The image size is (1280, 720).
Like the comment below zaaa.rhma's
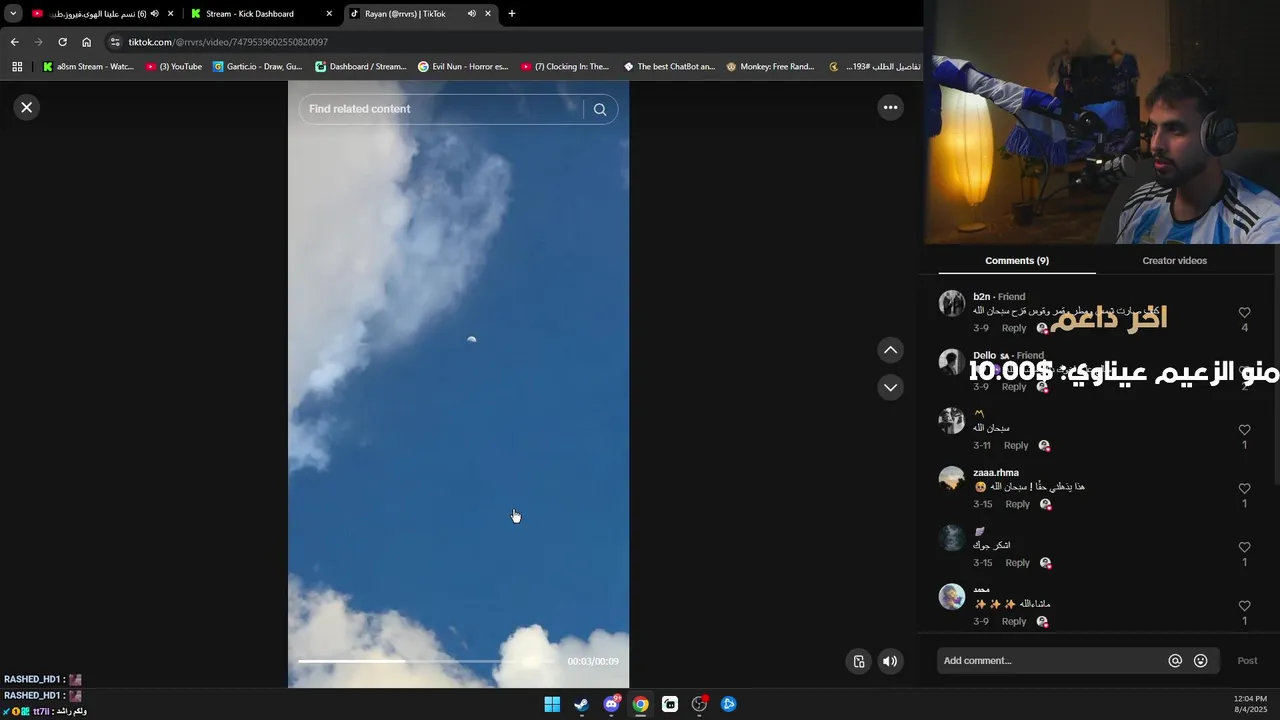point(1244,547)
